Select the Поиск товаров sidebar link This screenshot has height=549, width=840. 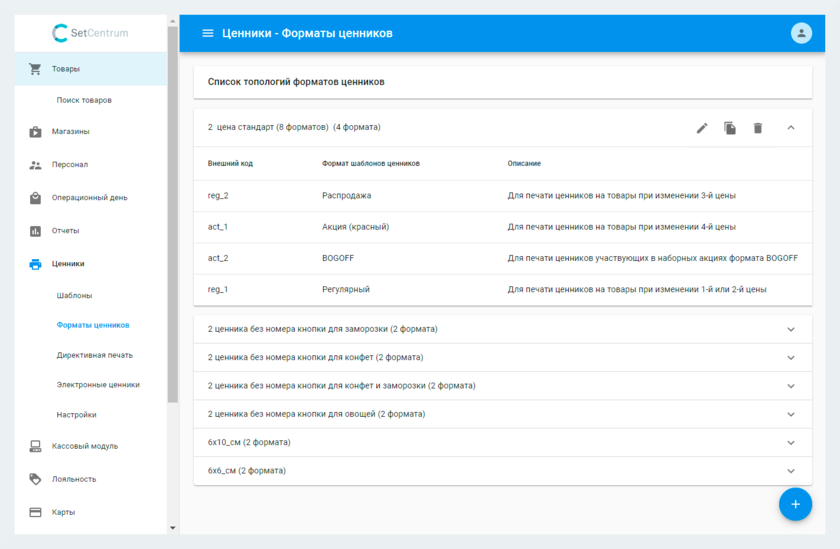pyautogui.click(x=84, y=100)
